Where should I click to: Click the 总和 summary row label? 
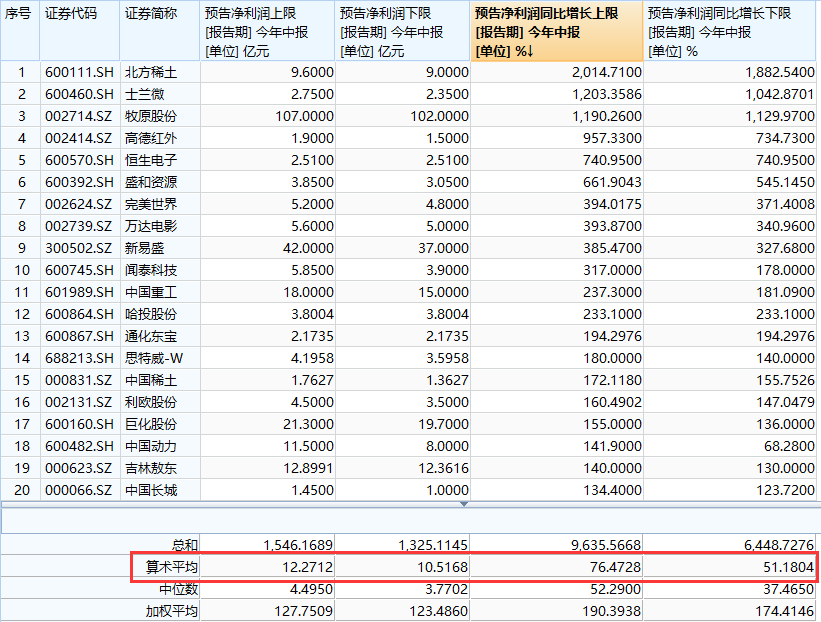184,545
